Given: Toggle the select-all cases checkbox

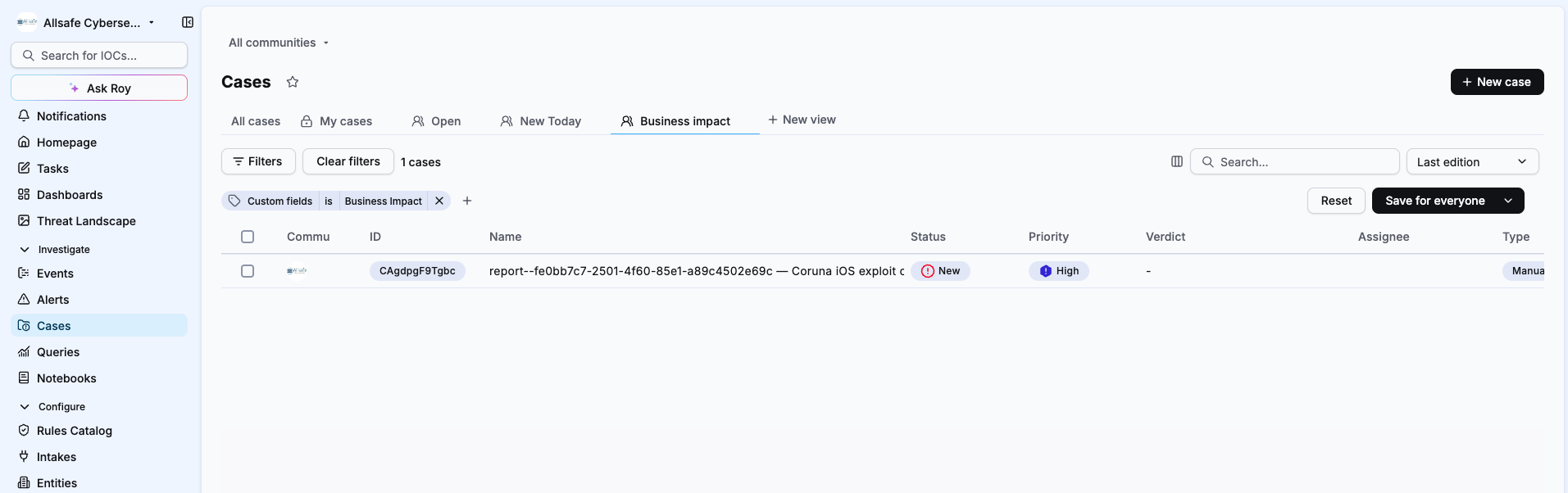Looking at the screenshot, I should pos(248,237).
